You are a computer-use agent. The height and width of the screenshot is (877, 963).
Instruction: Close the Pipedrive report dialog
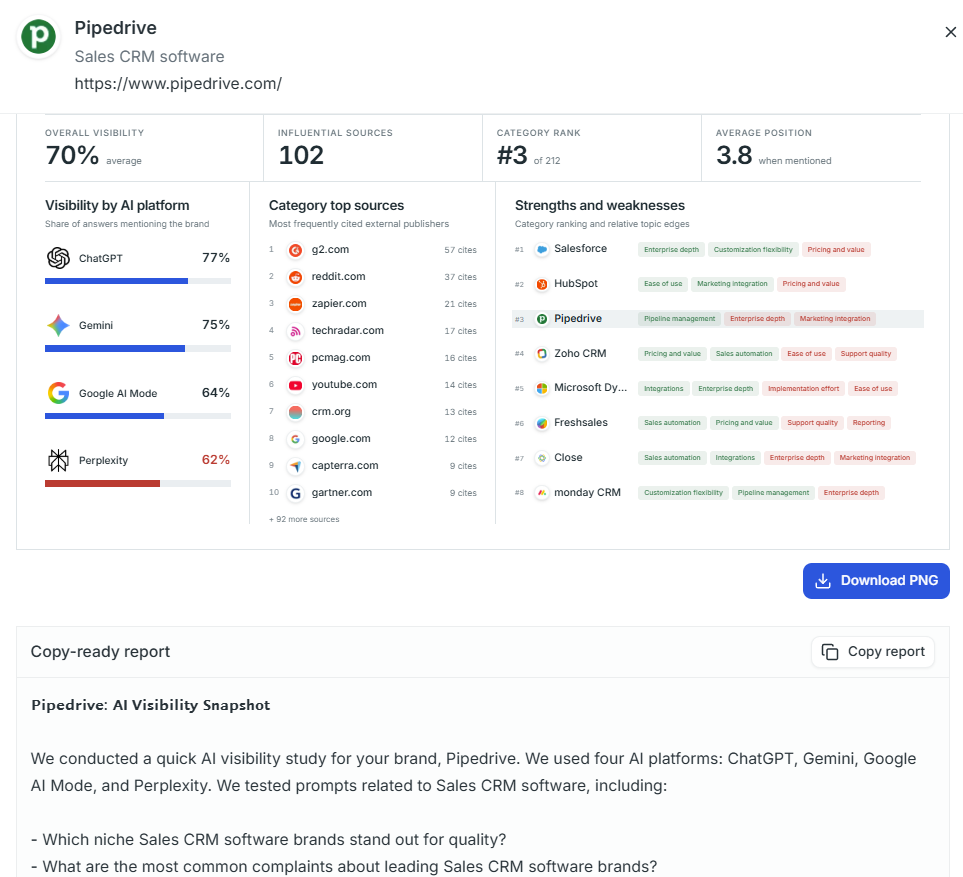[x=950, y=32]
